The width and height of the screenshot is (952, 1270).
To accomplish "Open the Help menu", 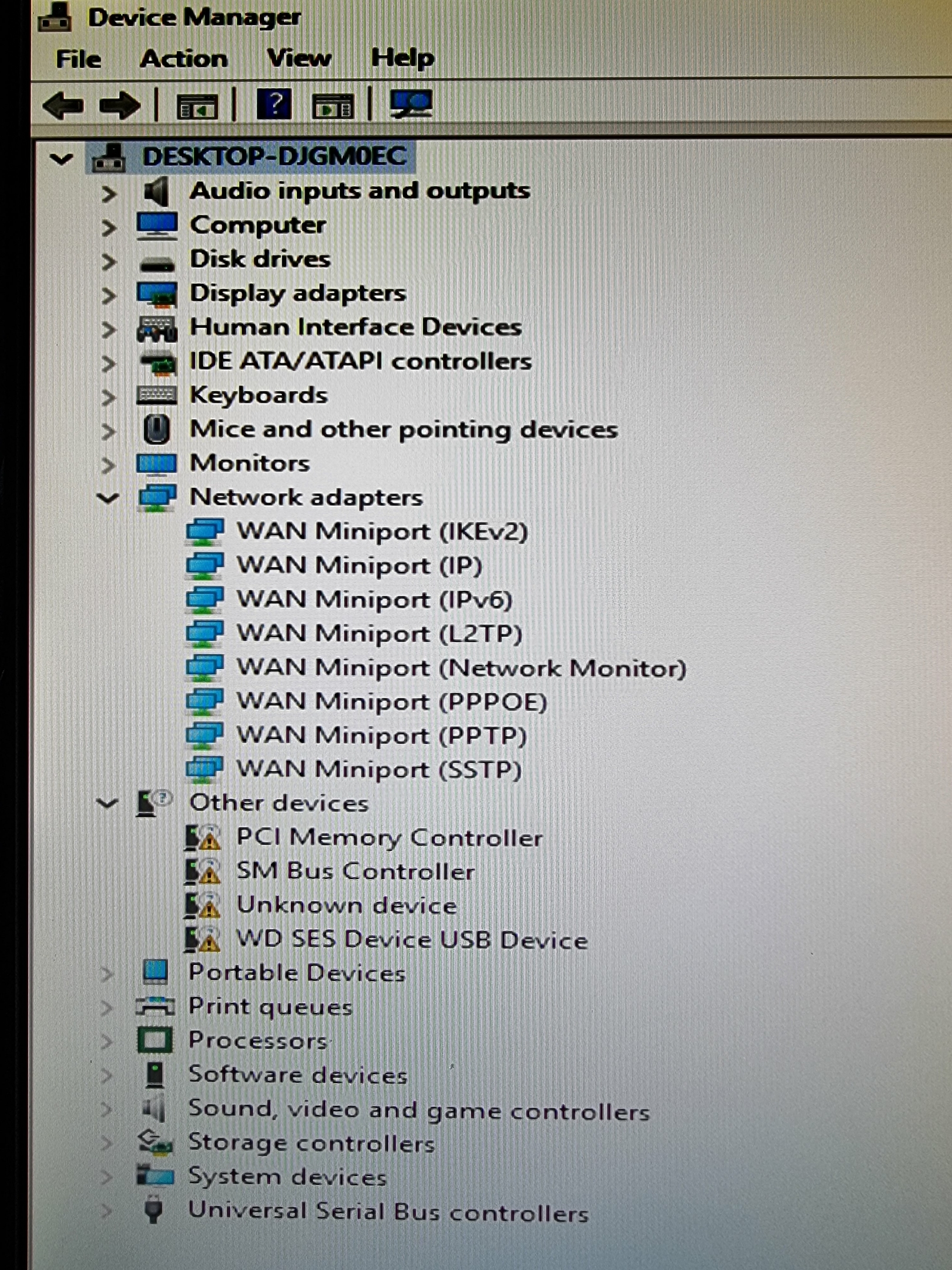I will click(x=403, y=58).
